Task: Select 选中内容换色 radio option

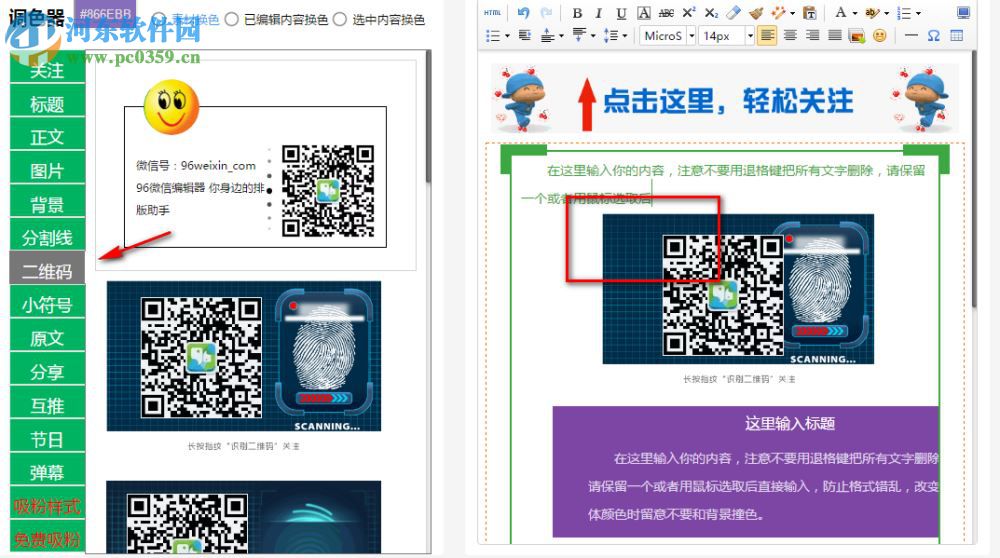Action: click(340, 20)
